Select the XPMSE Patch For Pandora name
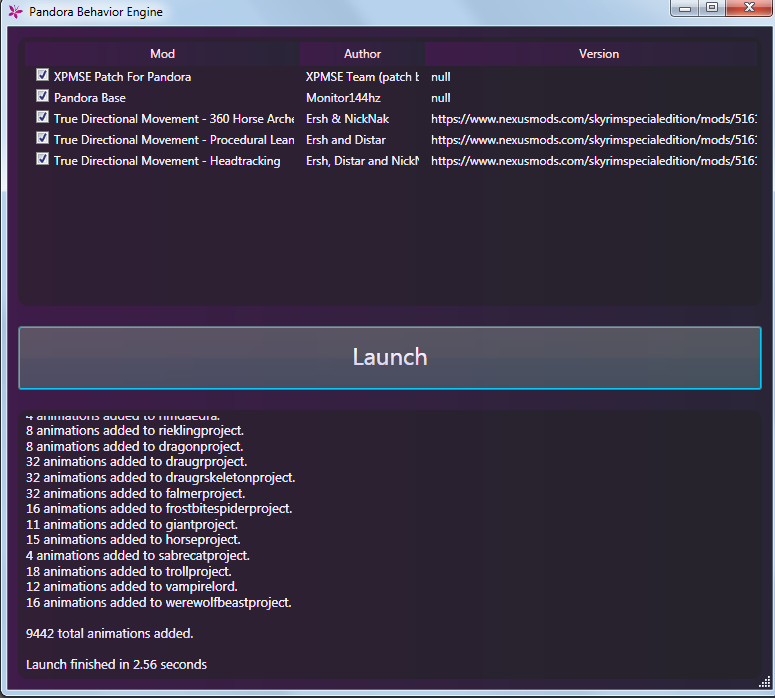775x698 pixels. 123,77
